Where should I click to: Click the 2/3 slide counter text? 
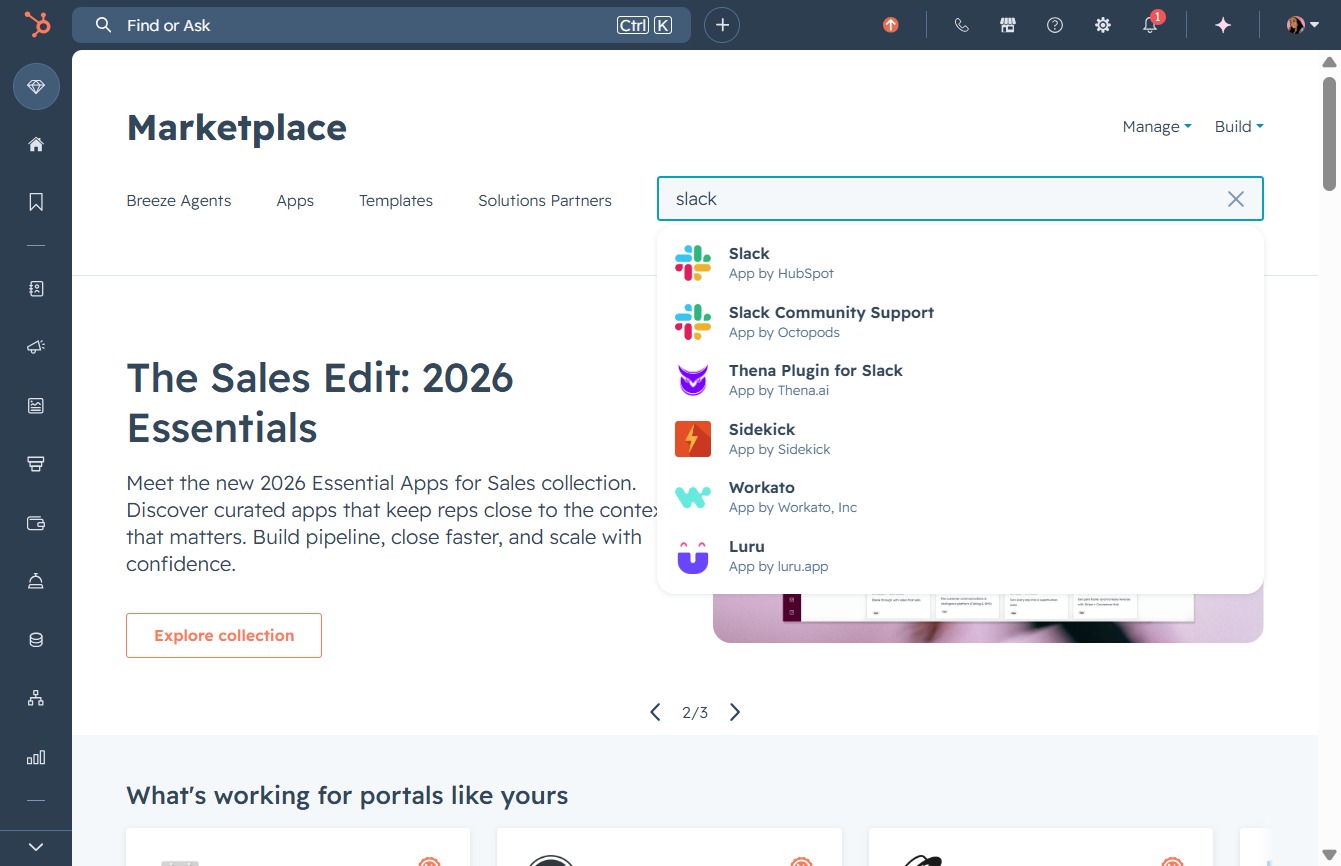point(695,713)
